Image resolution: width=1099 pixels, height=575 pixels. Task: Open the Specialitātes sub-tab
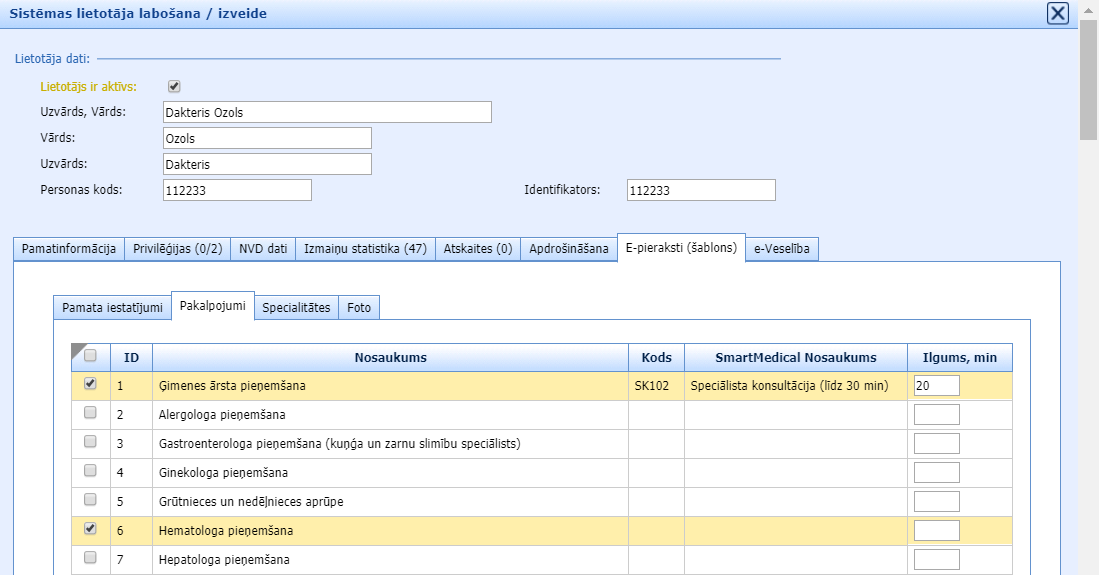click(296, 308)
